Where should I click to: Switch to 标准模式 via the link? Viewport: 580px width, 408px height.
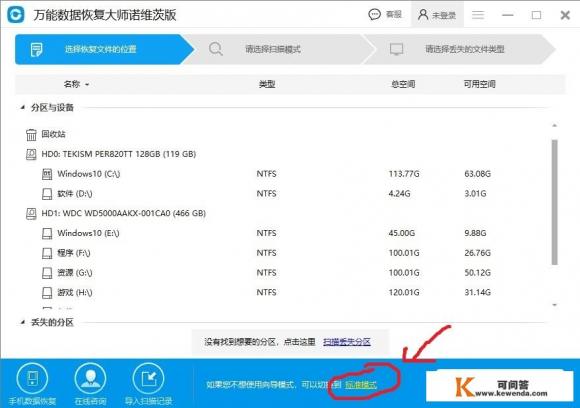coord(361,385)
